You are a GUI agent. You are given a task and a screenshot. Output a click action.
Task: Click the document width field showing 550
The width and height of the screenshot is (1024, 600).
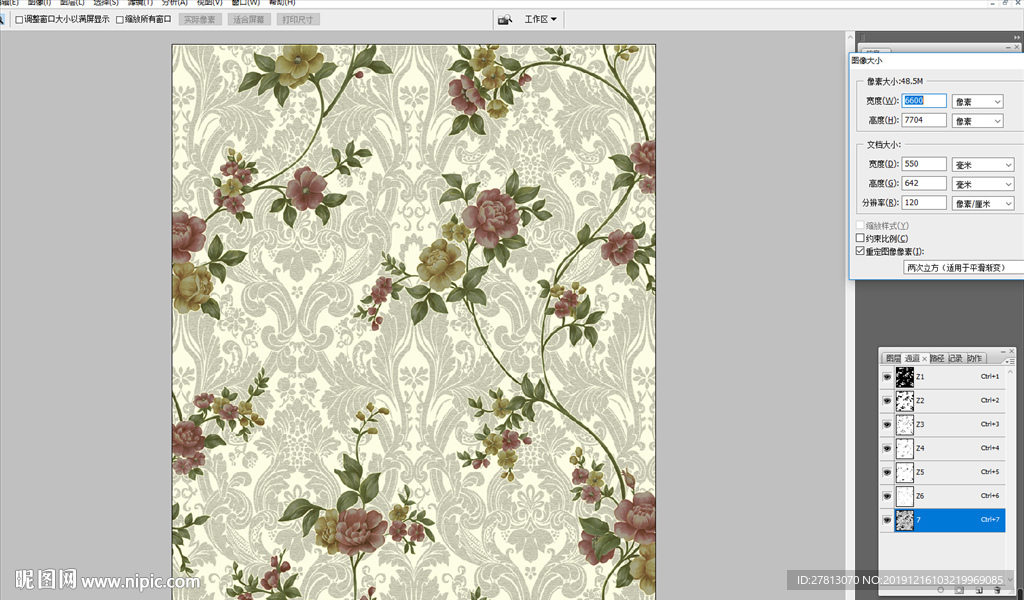pyautogui.click(x=924, y=164)
